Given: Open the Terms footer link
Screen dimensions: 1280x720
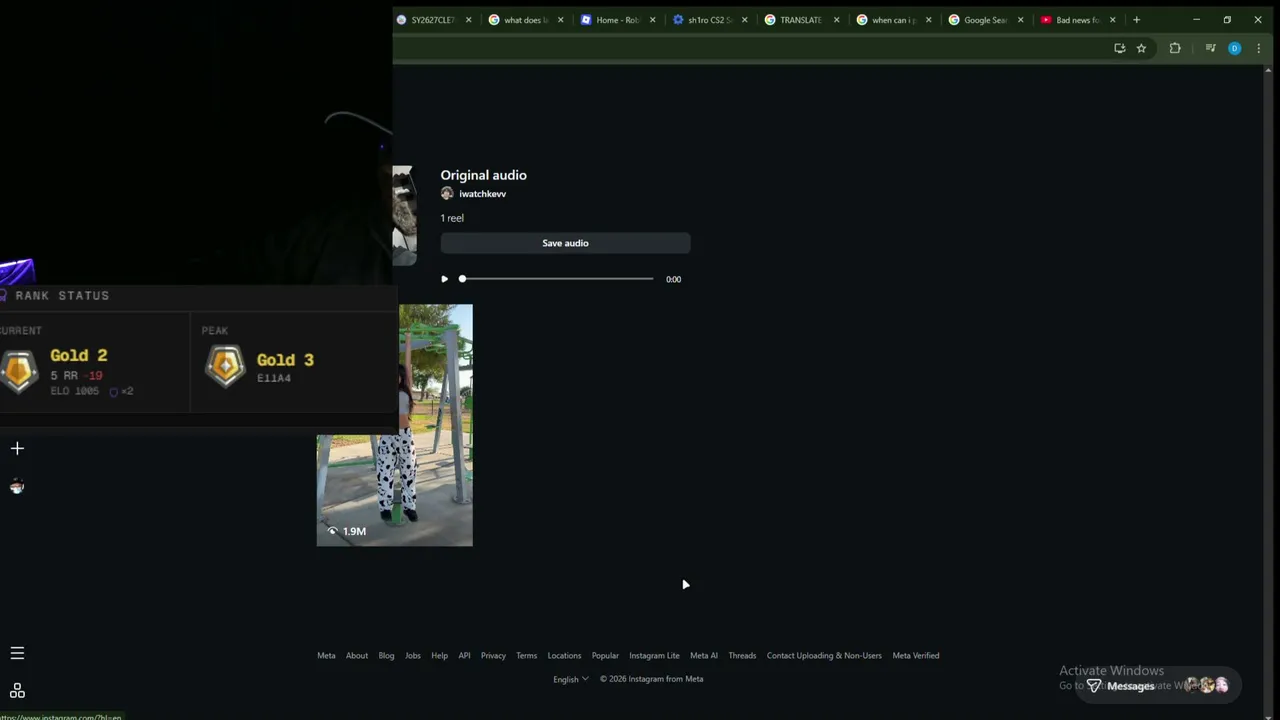Looking at the screenshot, I should [527, 656].
